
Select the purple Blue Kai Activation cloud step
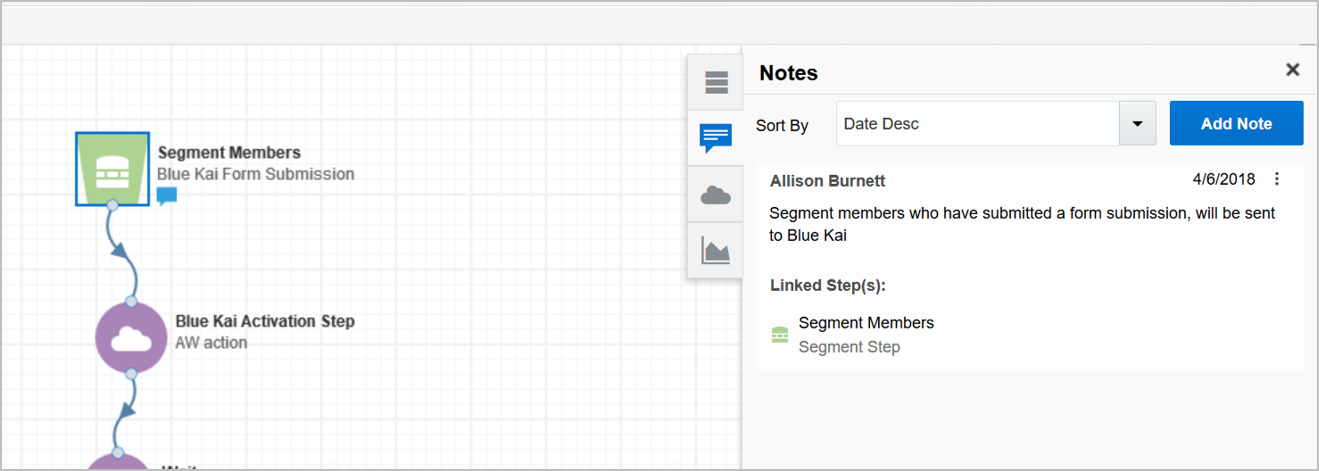coord(130,338)
